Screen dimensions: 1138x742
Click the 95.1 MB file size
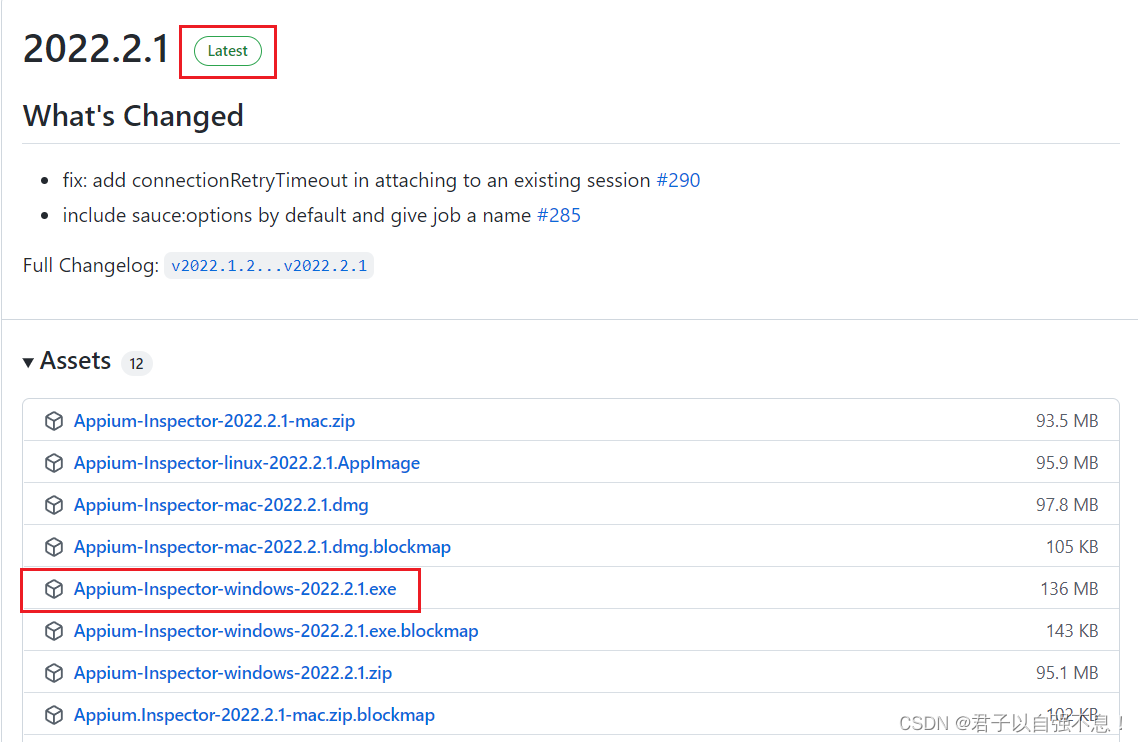tap(1067, 673)
